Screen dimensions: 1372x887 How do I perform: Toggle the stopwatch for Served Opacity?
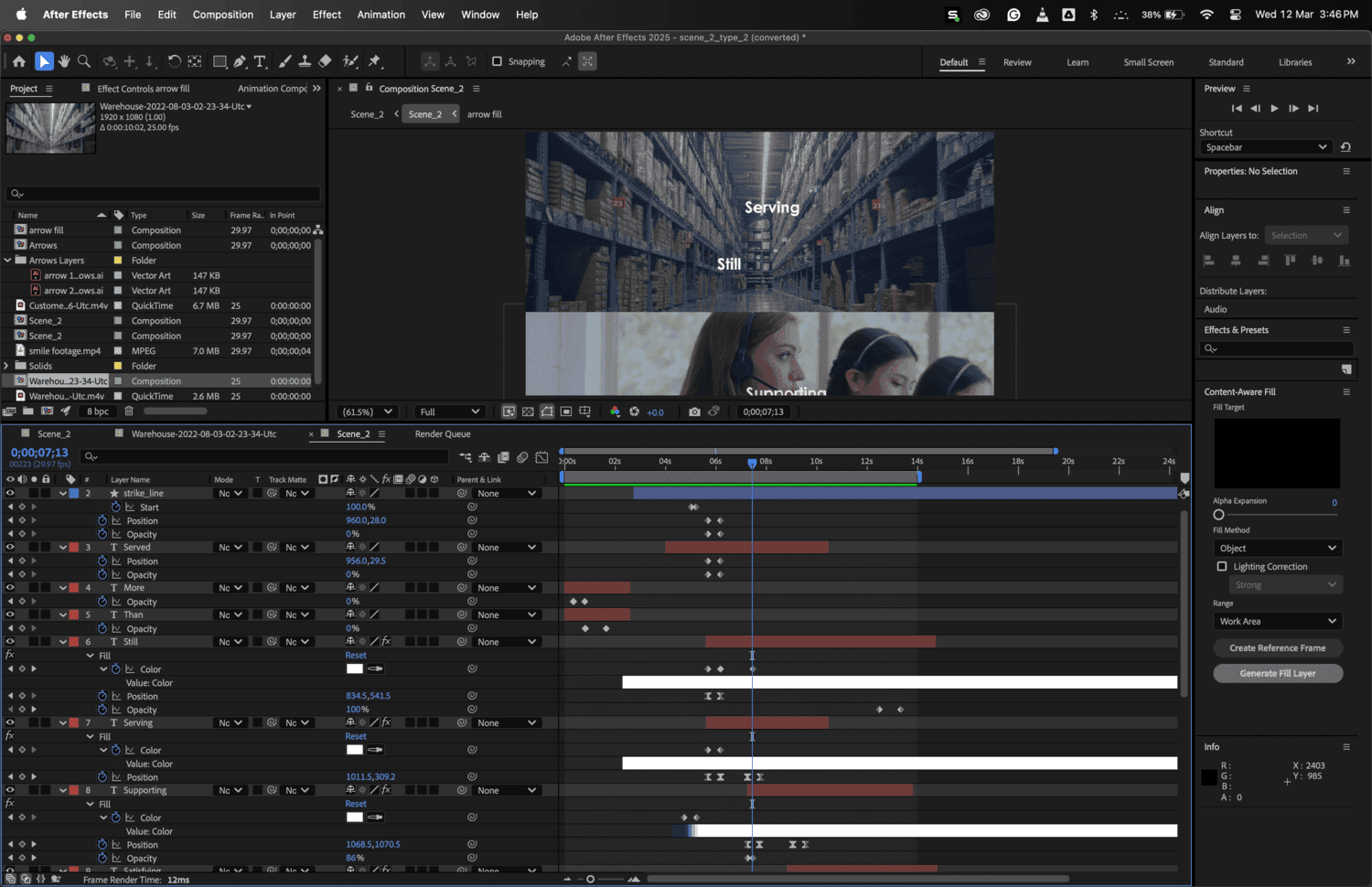point(102,574)
